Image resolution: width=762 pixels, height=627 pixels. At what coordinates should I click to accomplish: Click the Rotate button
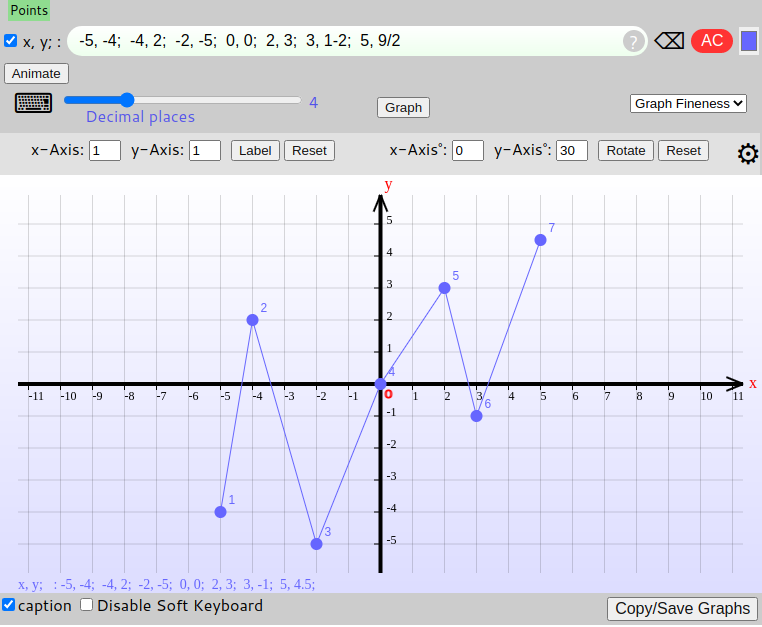pyautogui.click(x=626, y=150)
